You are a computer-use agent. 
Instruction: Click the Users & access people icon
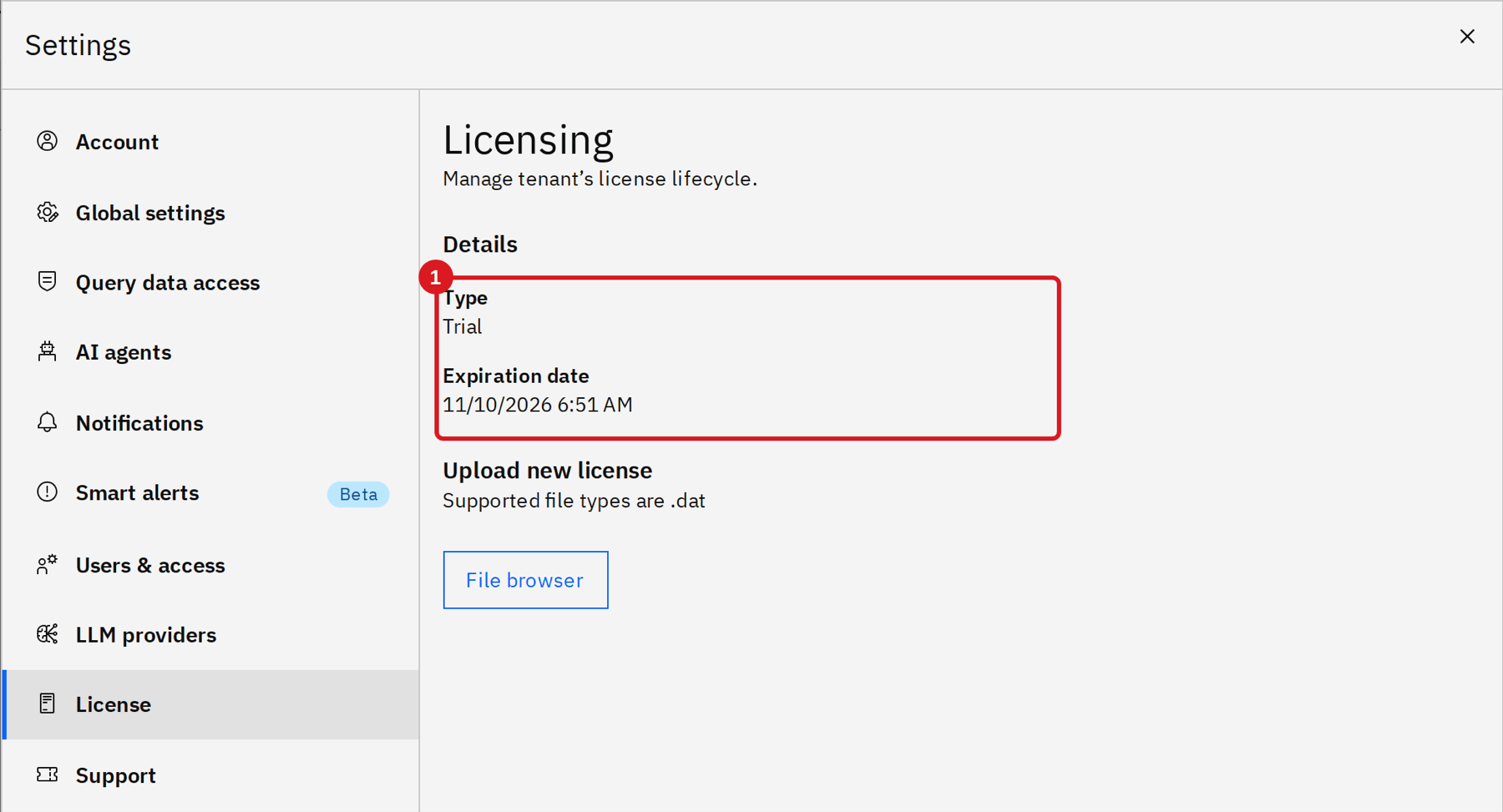click(x=48, y=564)
